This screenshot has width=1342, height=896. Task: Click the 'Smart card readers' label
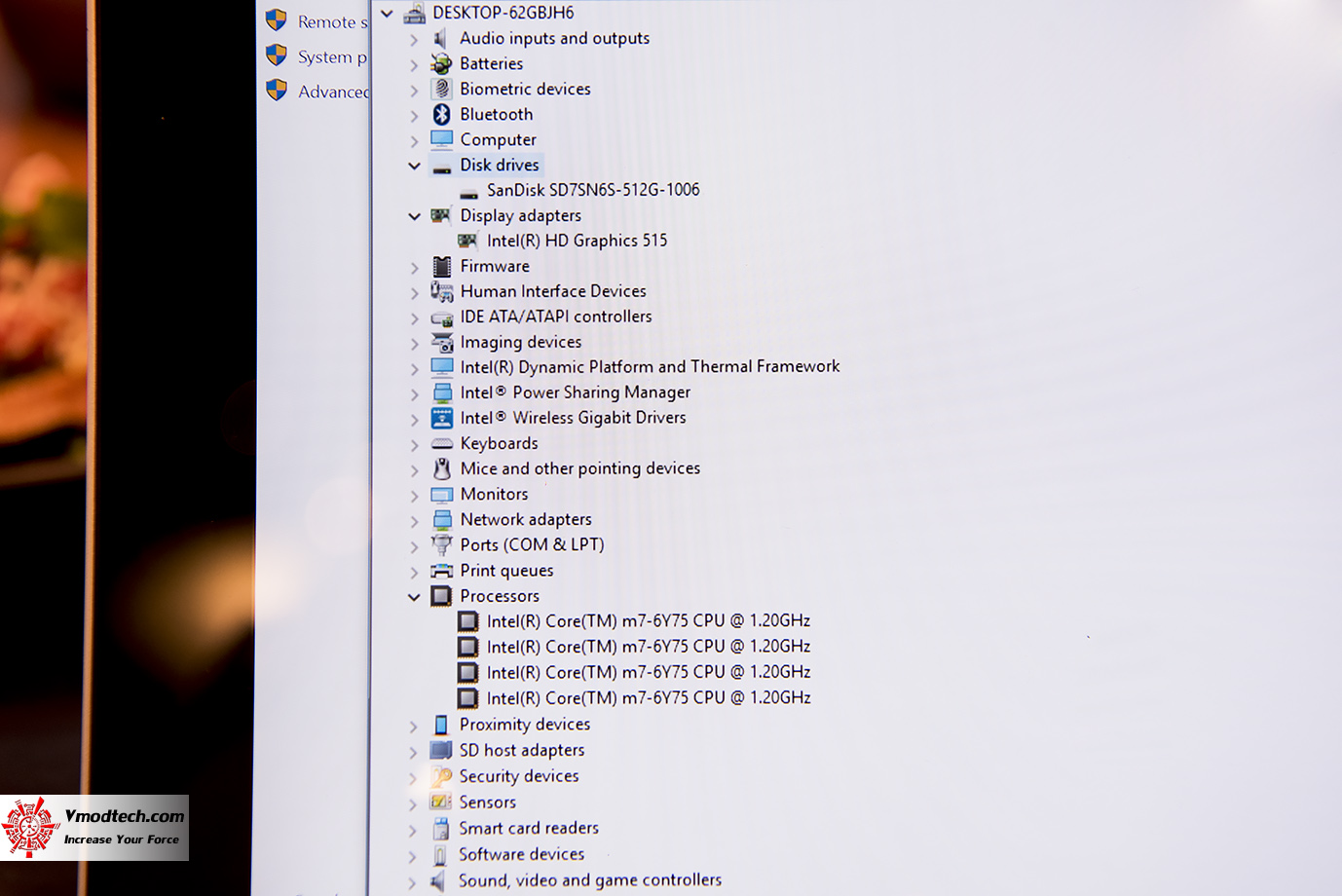(x=529, y=828)
